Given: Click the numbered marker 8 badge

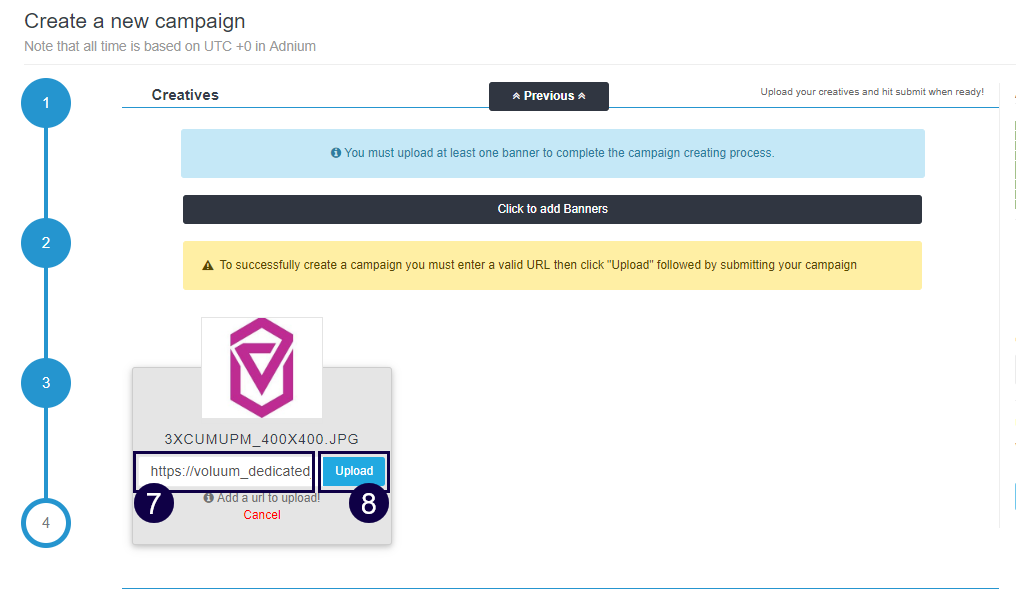Looking at the screenshot, I should tap(368, 504).
